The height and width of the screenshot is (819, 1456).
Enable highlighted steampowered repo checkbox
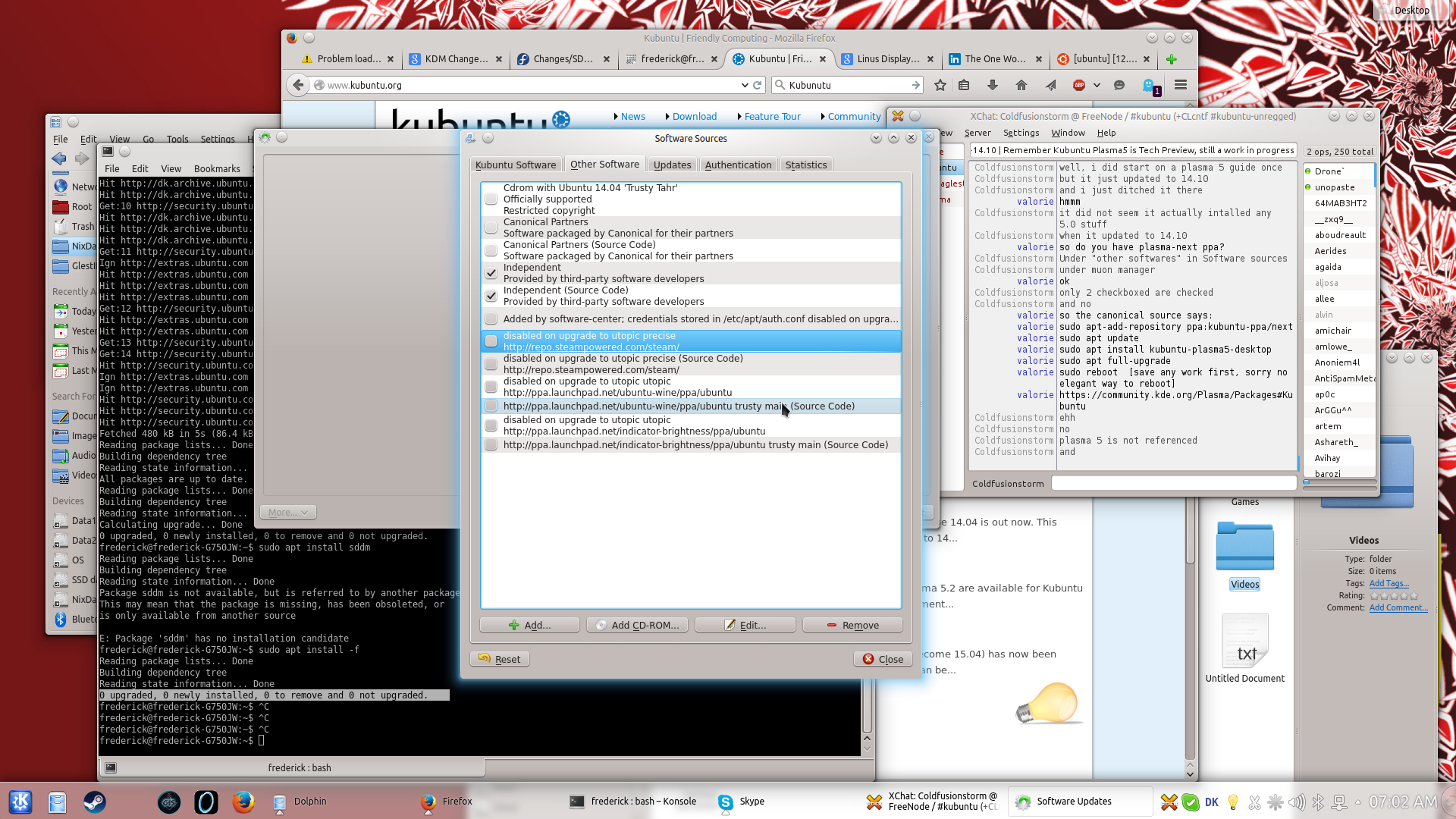[x=491, y=341]
